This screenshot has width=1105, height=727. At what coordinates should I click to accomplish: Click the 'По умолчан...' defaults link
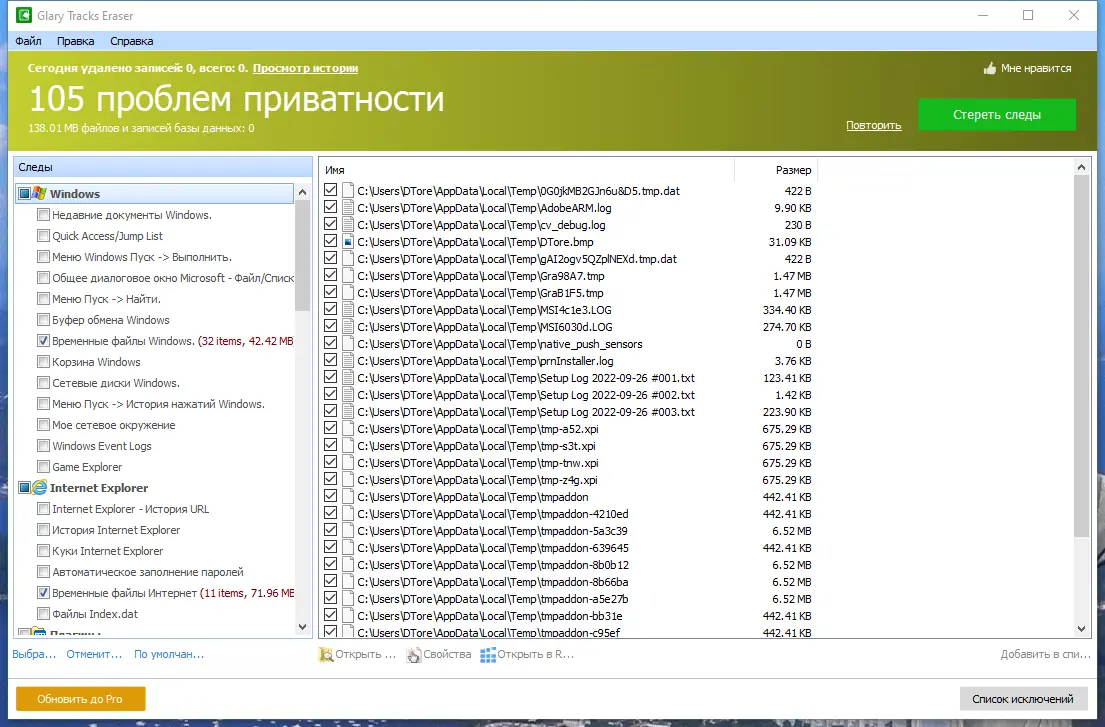(x=169, y=654)
